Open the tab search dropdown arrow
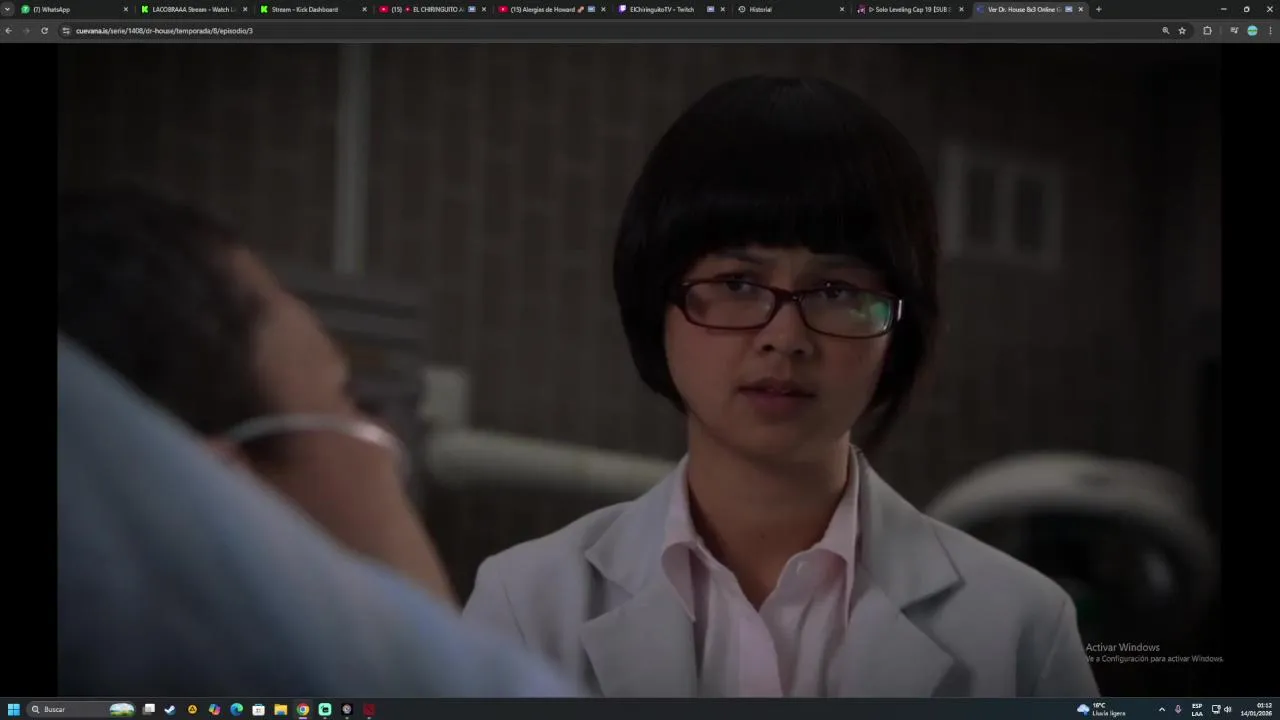 pyautogui.click(x=8, y=9)
